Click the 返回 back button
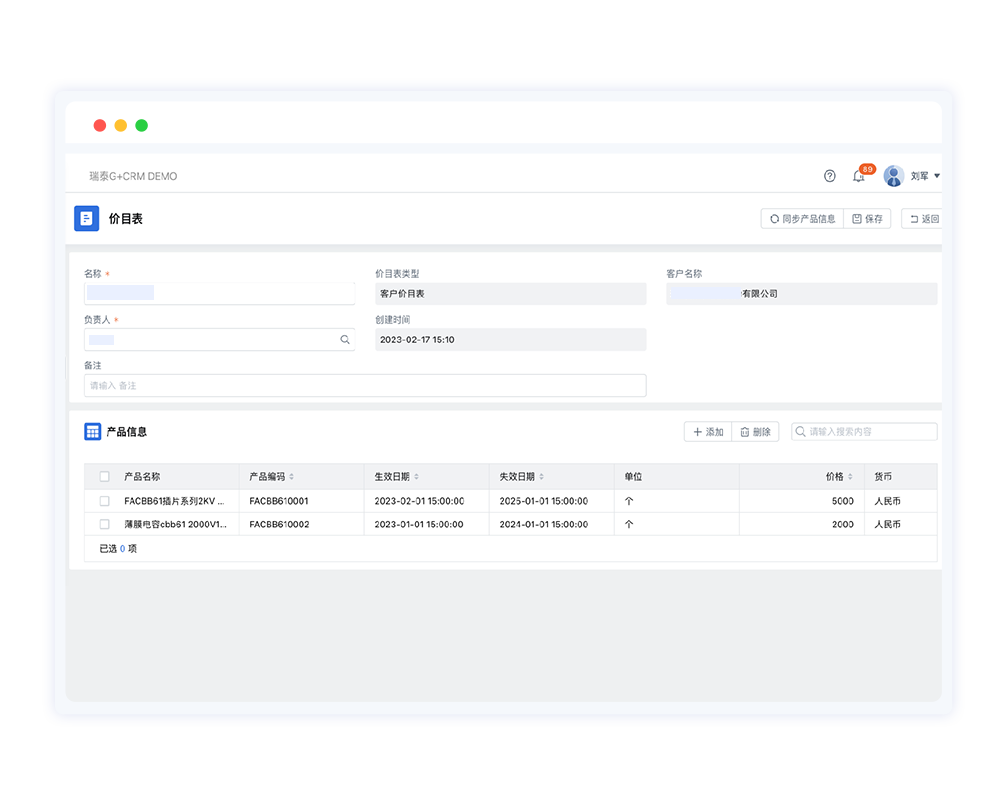 [923, 219]
